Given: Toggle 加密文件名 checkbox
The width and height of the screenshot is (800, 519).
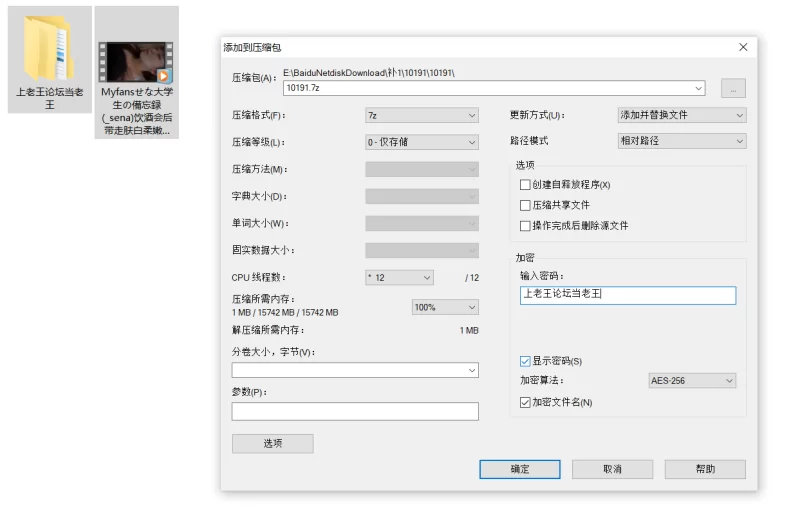Looking at the screenshot, I should pyautogui.click(x=525, y=402).
